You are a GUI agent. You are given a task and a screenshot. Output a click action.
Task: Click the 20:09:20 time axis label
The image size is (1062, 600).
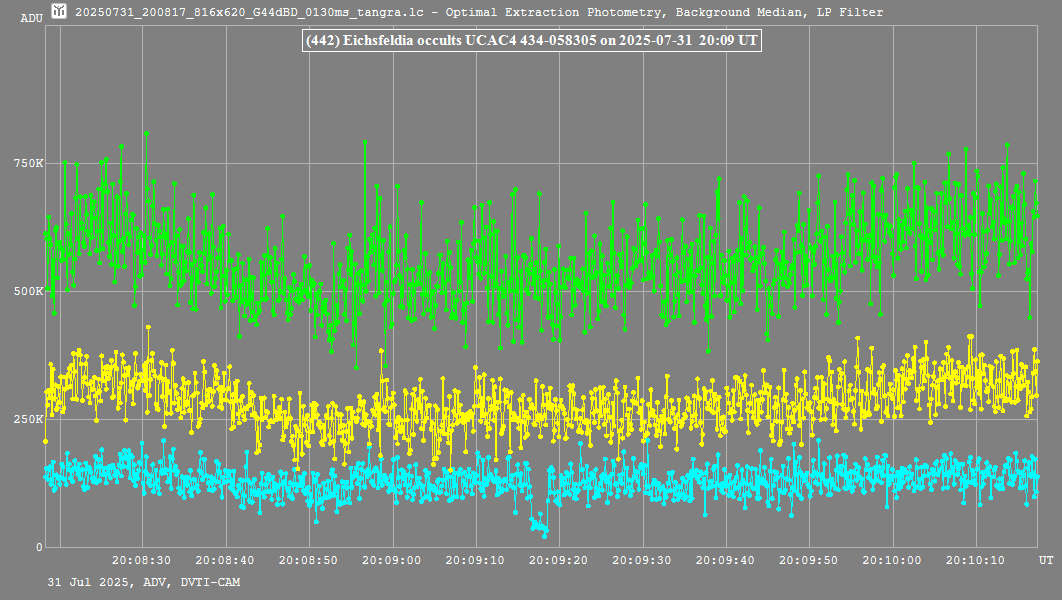tap(558, 561)
